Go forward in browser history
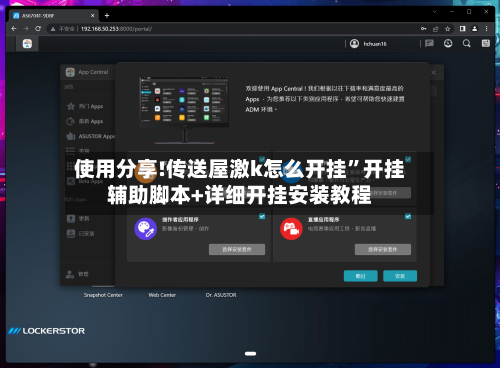 coord(26,29)
